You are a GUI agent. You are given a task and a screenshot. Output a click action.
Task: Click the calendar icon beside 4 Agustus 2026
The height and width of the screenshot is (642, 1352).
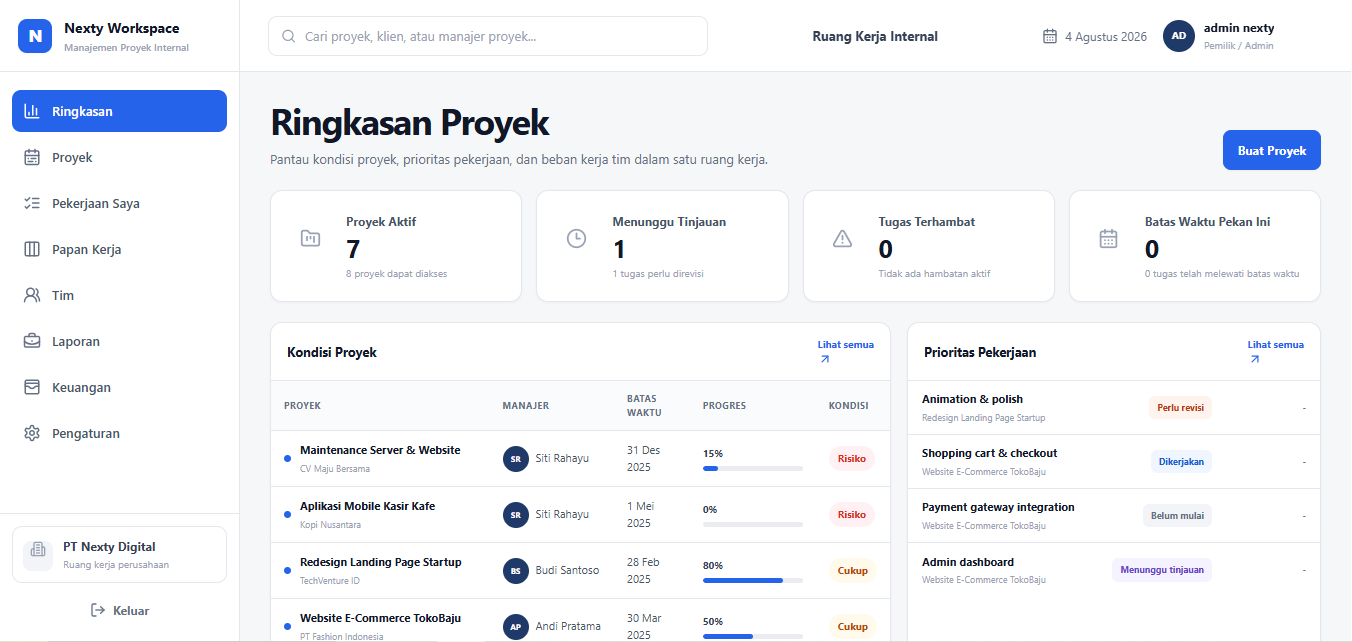click(x=1050, y=36)
